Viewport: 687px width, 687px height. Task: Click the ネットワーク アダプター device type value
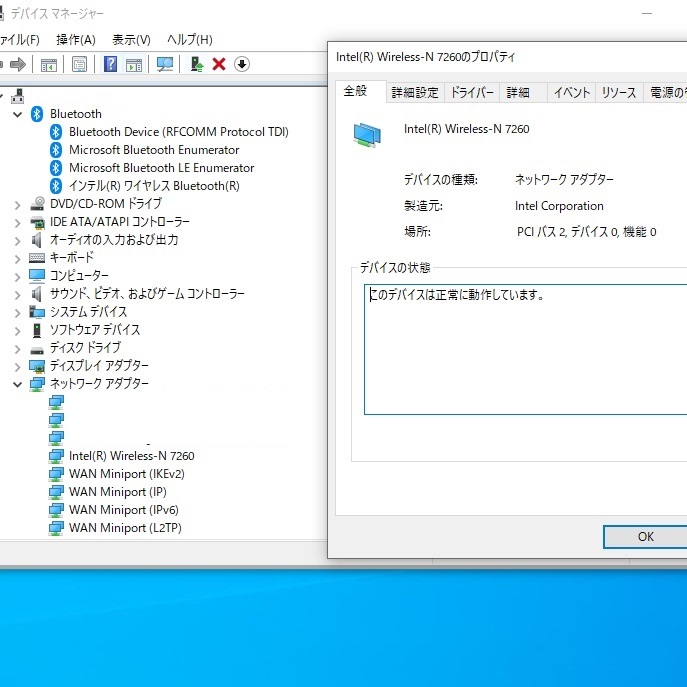coord(564,180)
